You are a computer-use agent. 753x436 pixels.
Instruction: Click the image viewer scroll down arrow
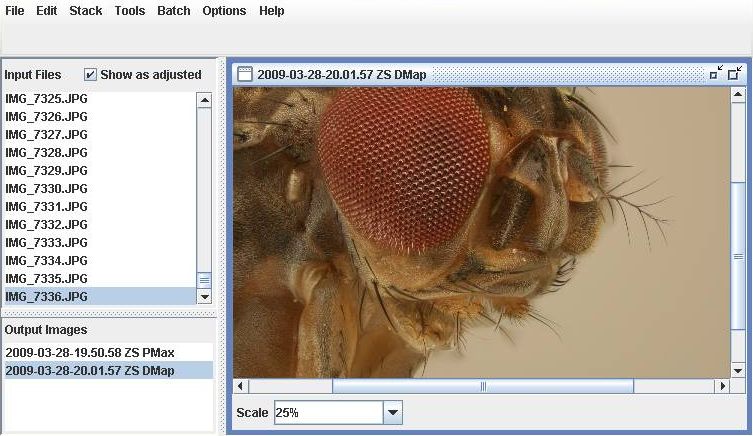pyautogui.click(x=738, y=370)
